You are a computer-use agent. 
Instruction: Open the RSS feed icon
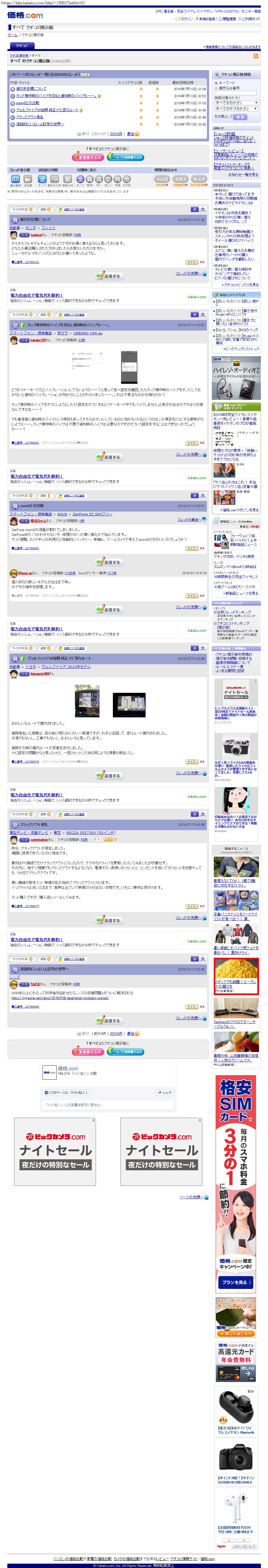pyautogui.click(x=256, y=55)
